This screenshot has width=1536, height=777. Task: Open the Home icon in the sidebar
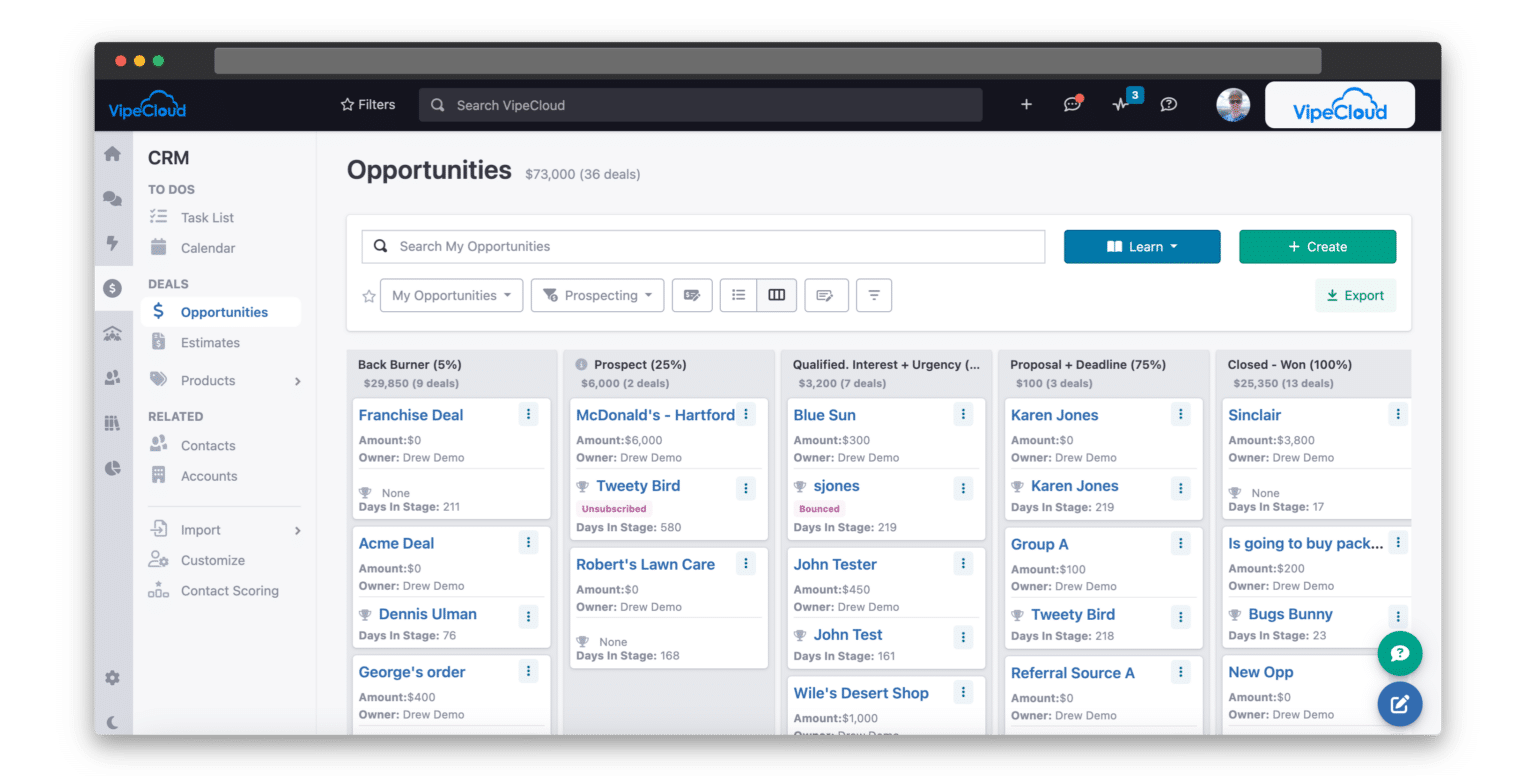click(113, 154)
